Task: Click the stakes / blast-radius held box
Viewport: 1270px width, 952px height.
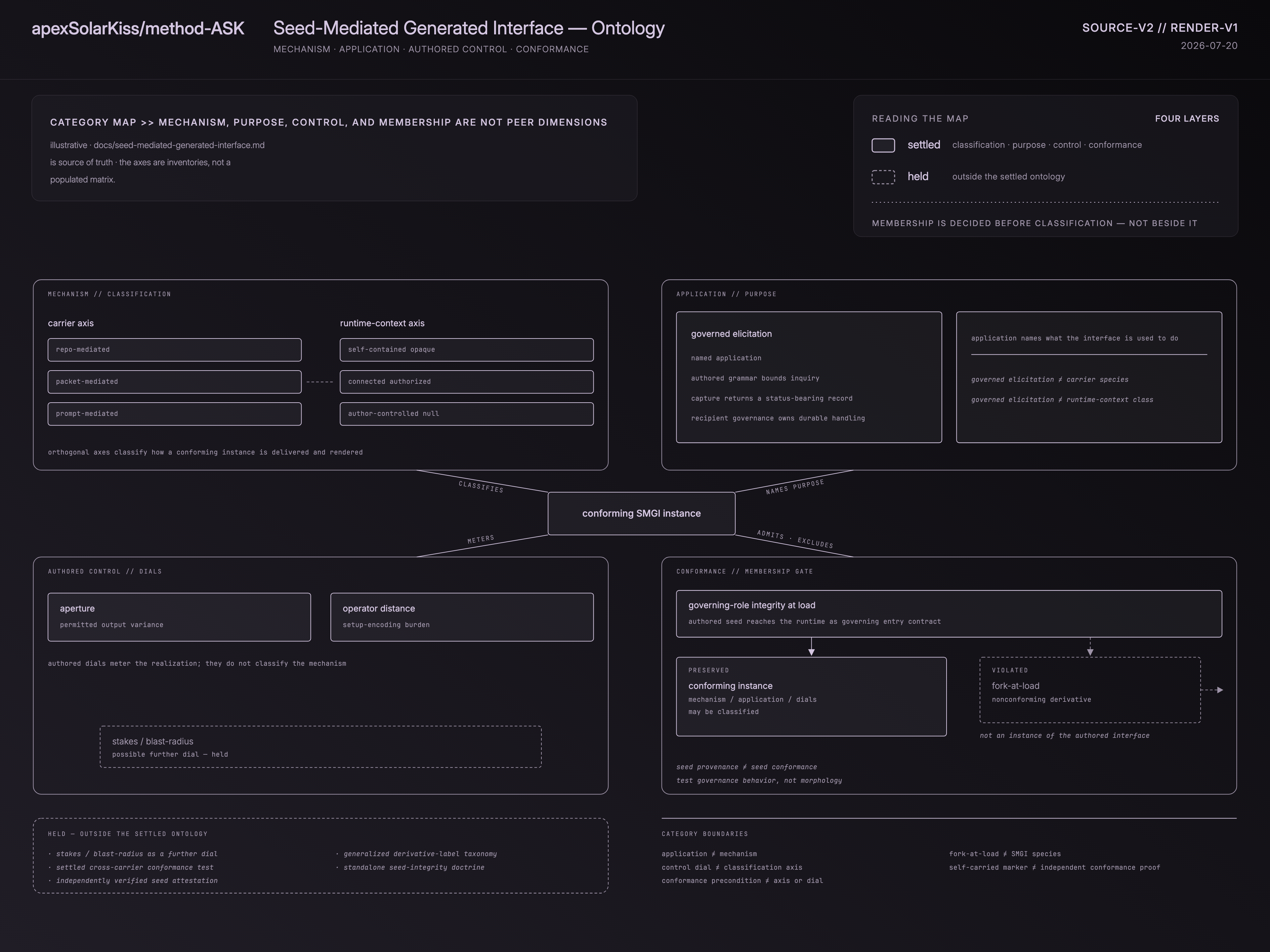Action: pos(320,747)
